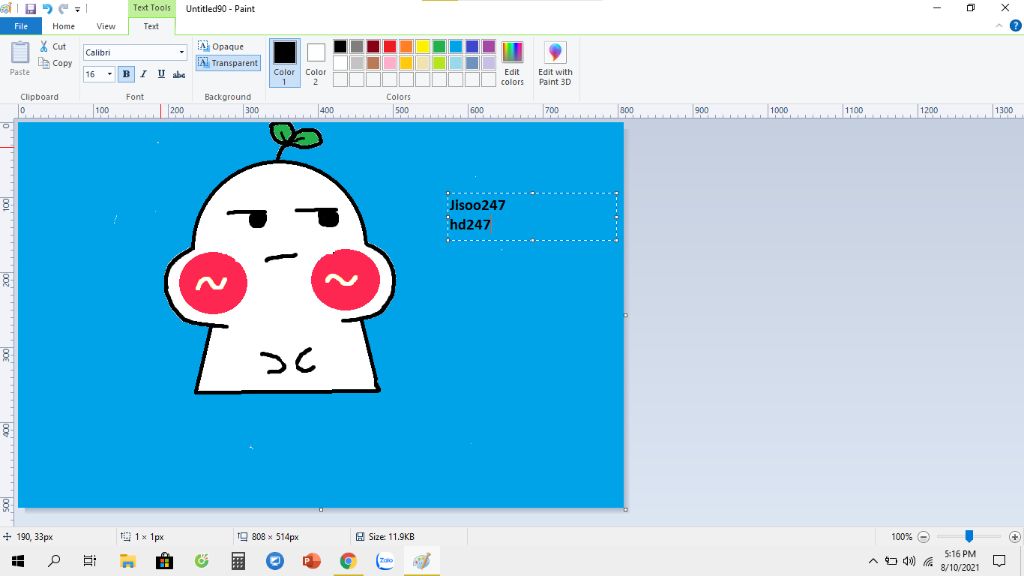Toggle Strikethrough formatting
This screenshot has height=576, width=1024.
click(x=179, y=74)
